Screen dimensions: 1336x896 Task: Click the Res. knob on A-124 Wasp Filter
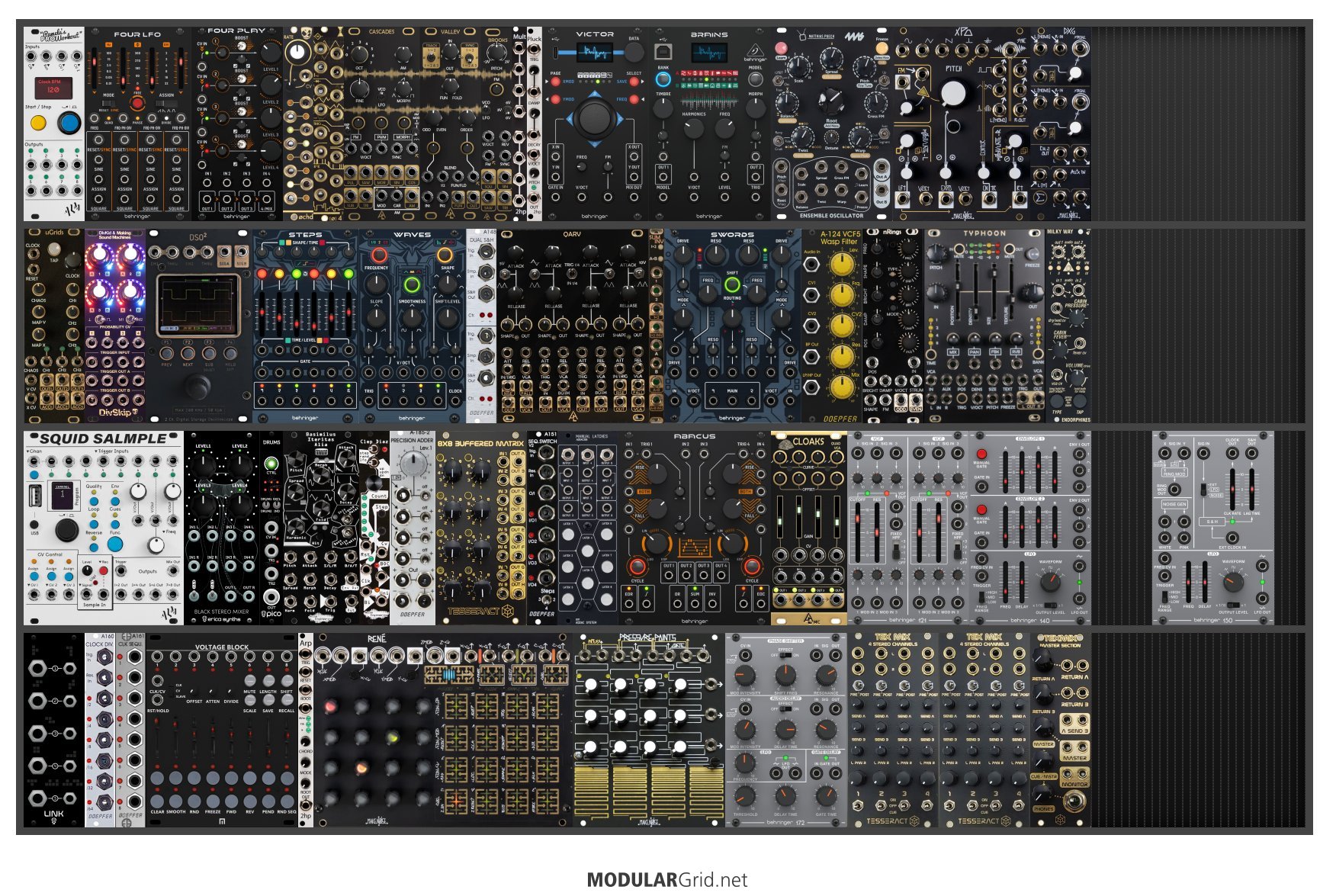point(841,356)
